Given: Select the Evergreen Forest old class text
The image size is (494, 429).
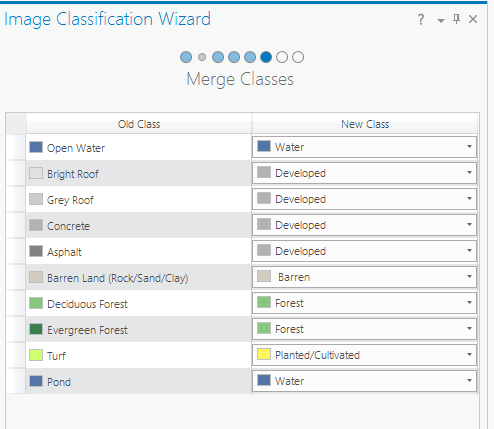Looking at the screenshot, I should pos(87,330).
